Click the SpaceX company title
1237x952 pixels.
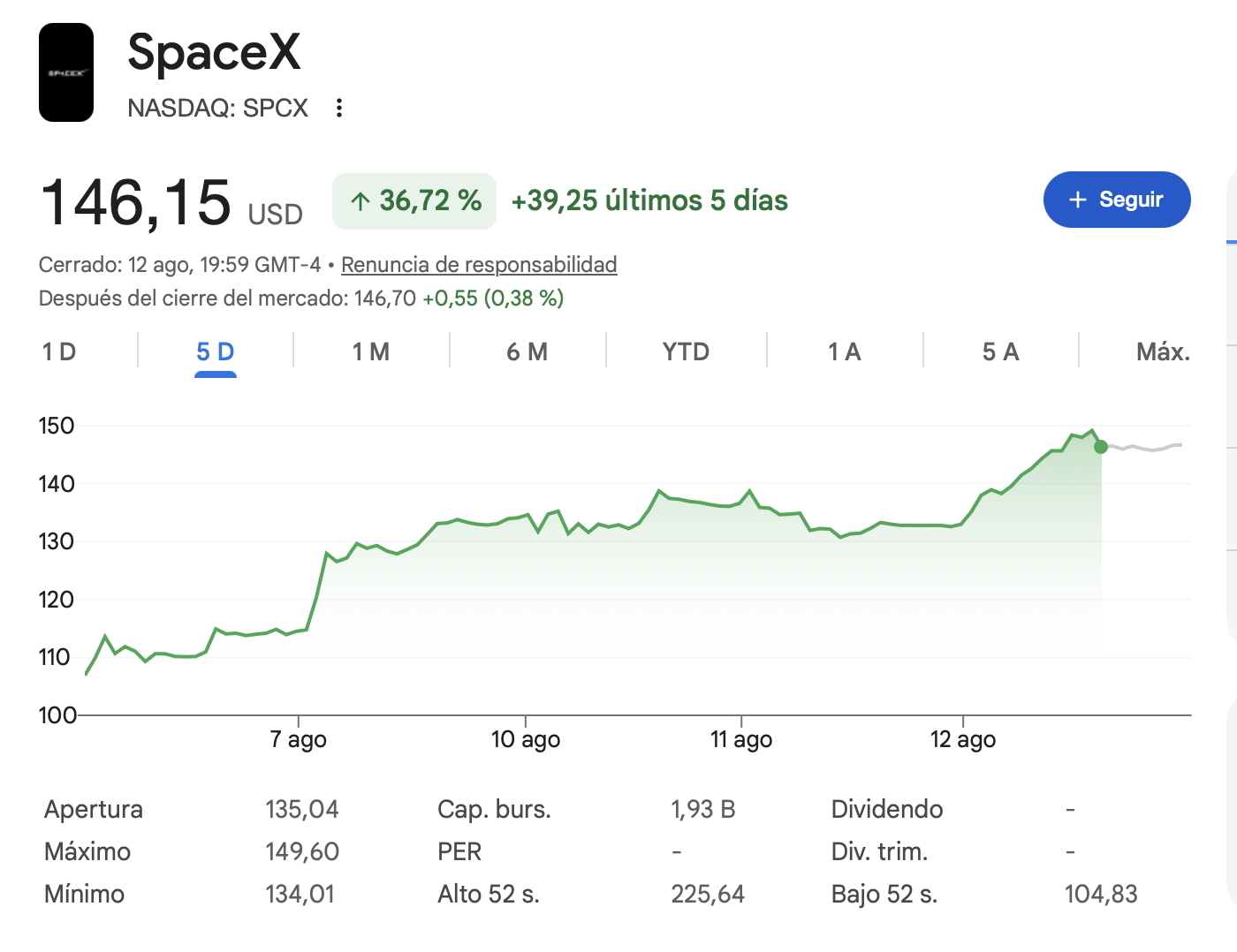coord(214,52)
